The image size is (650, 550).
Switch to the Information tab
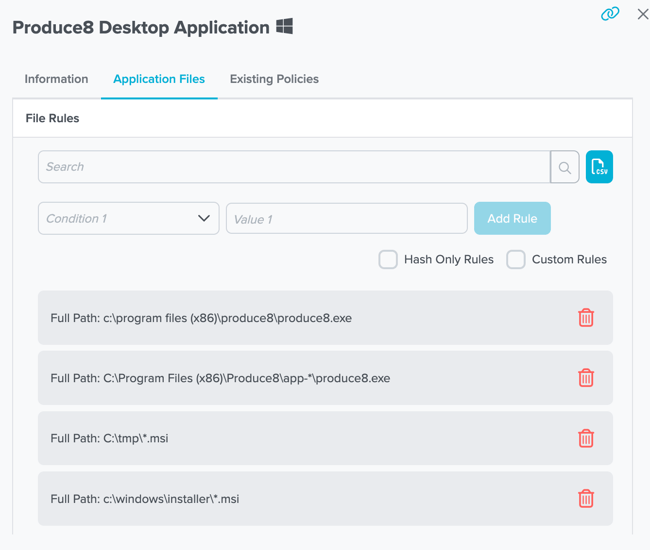(56, 79)
